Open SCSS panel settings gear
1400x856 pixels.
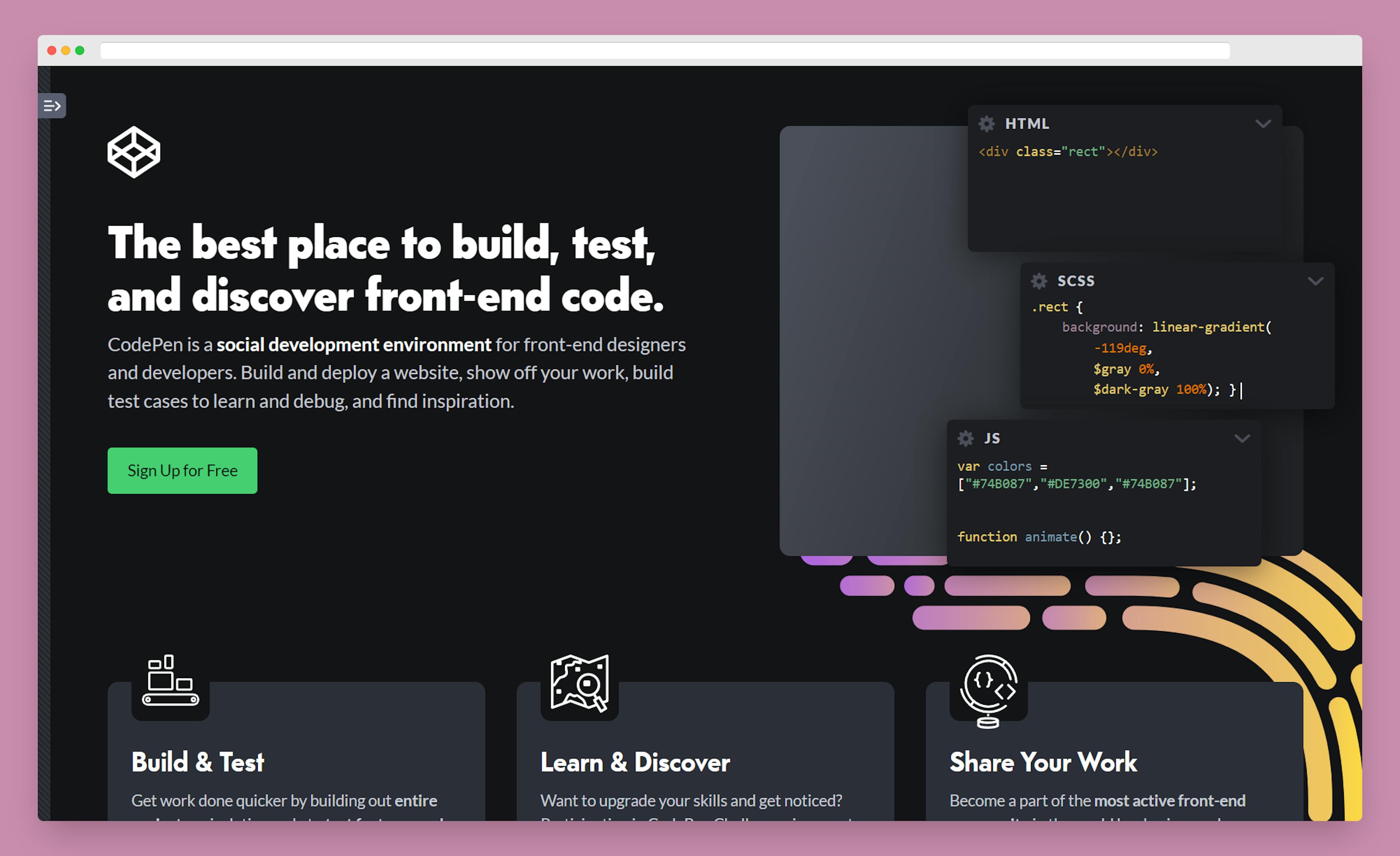(1039, 281)
